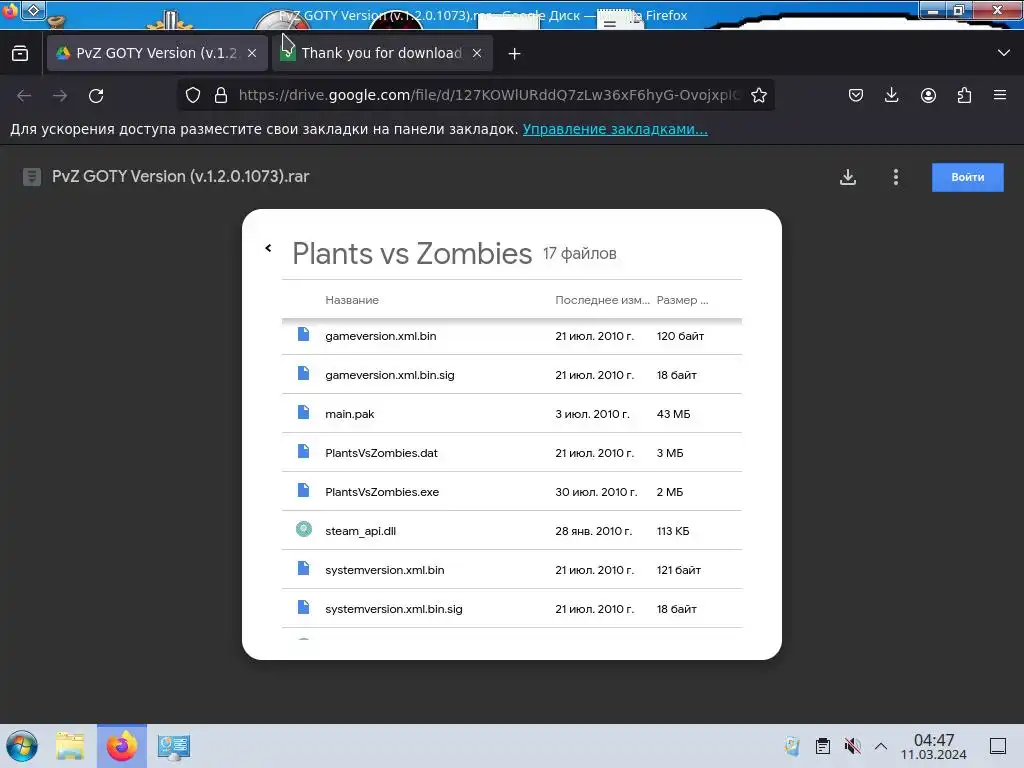Select systemversion.xml.bin.sig file
This screenshot has width=1024, height=768.
tap(512, 609)
